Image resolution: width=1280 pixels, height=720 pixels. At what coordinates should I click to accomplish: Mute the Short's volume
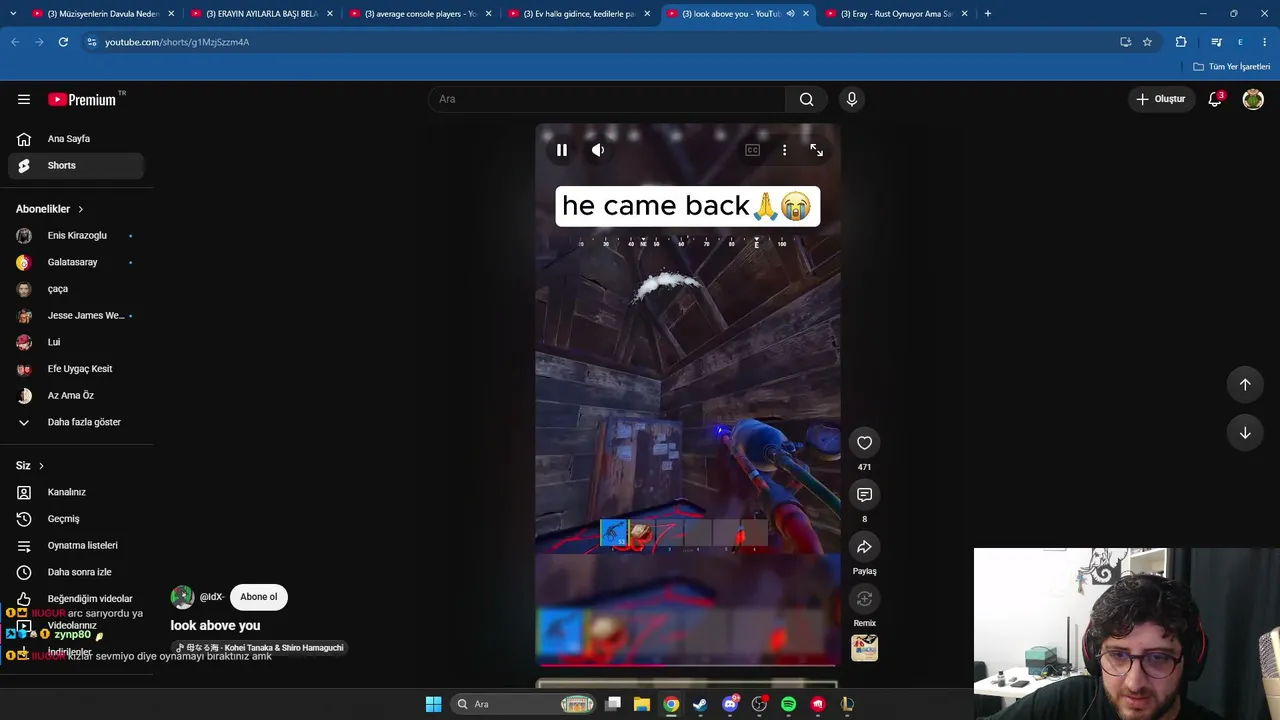tap(598, 150)
